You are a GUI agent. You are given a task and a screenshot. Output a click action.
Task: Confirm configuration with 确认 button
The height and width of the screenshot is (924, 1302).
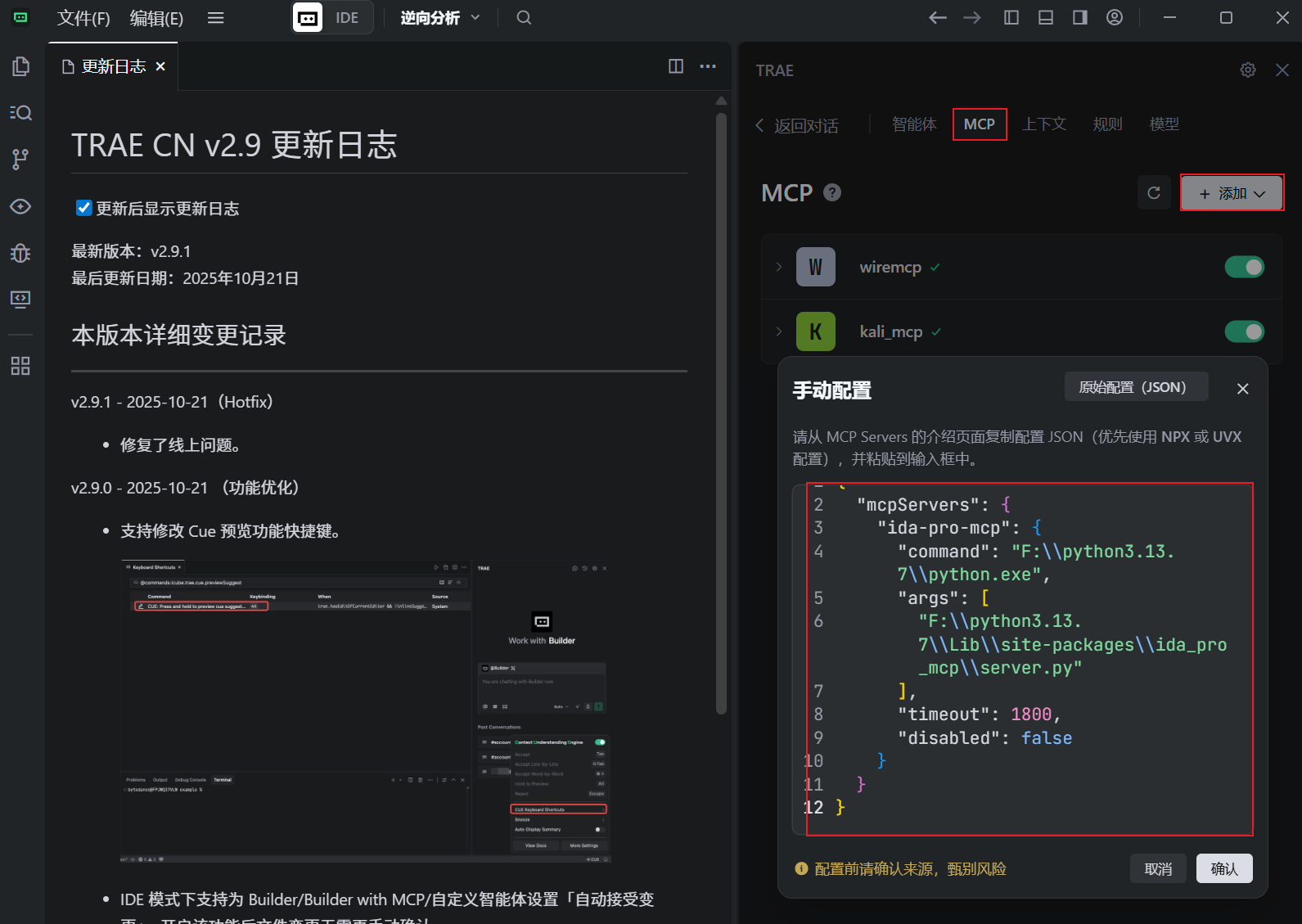click(1224, 869)
